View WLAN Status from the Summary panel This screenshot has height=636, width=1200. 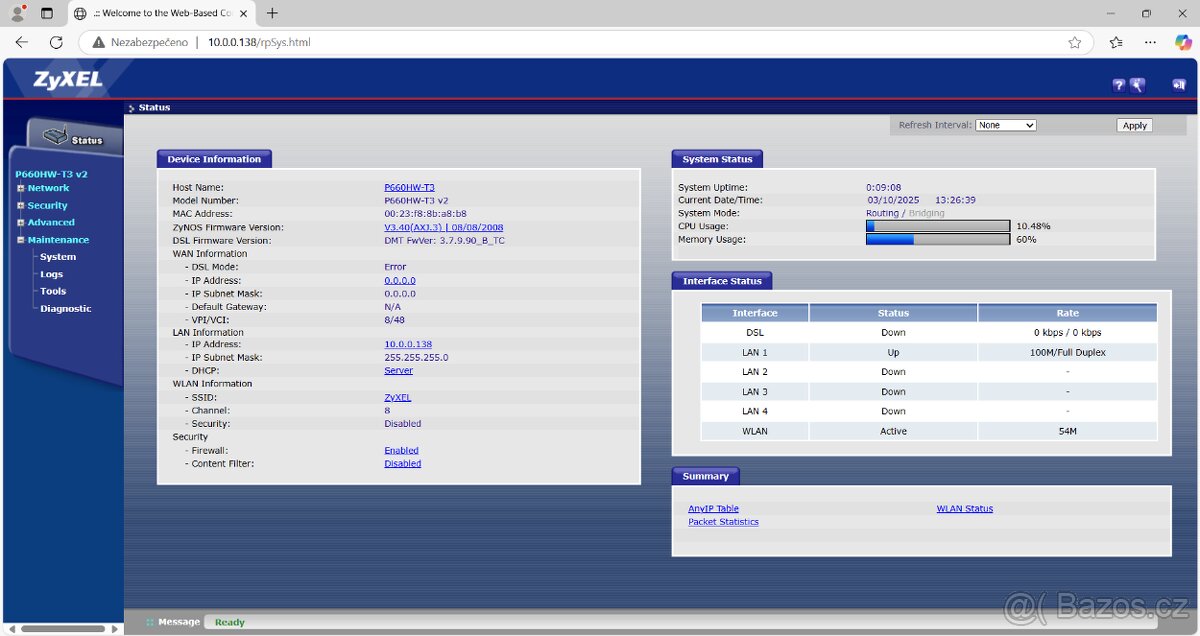coord(964,508)
